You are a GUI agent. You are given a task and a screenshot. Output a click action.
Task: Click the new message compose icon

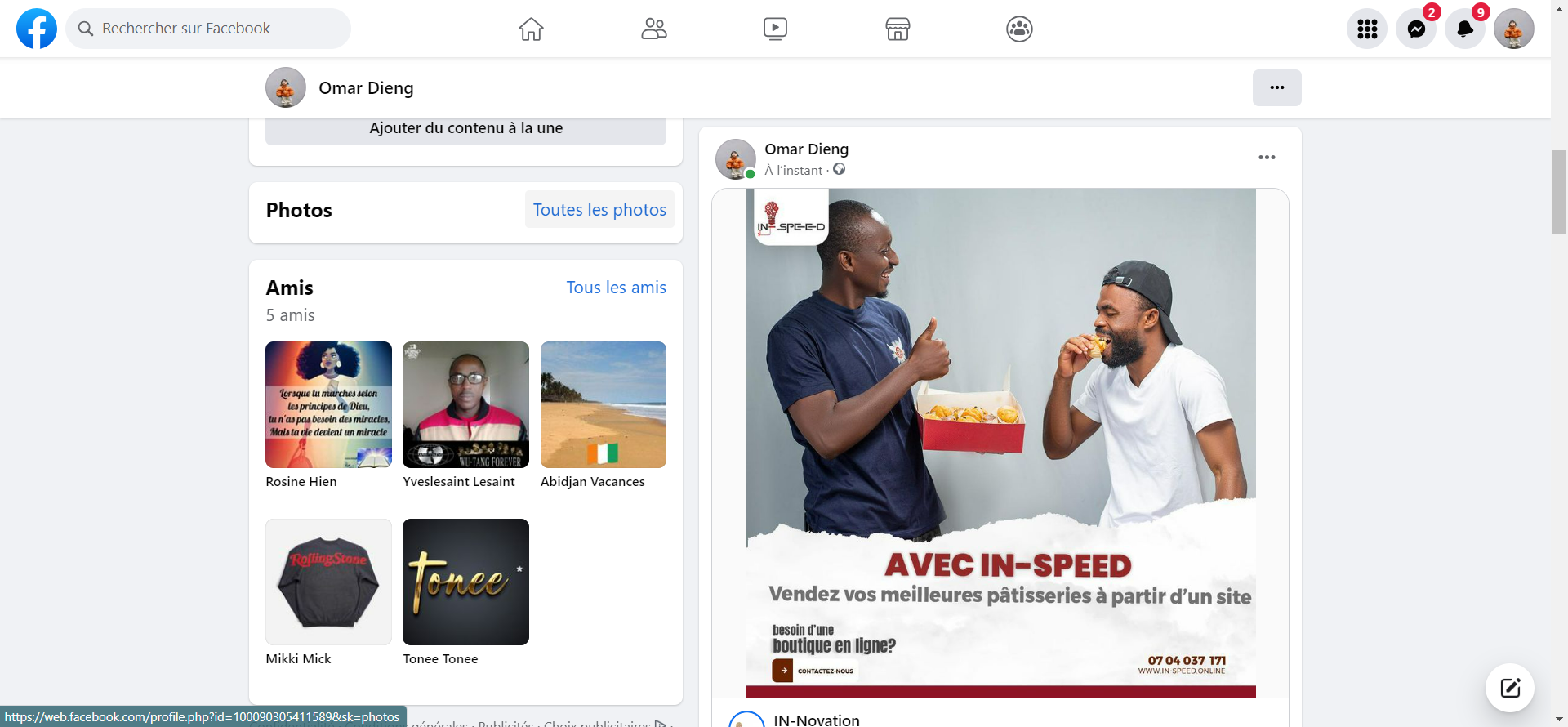pos(1510,688)
